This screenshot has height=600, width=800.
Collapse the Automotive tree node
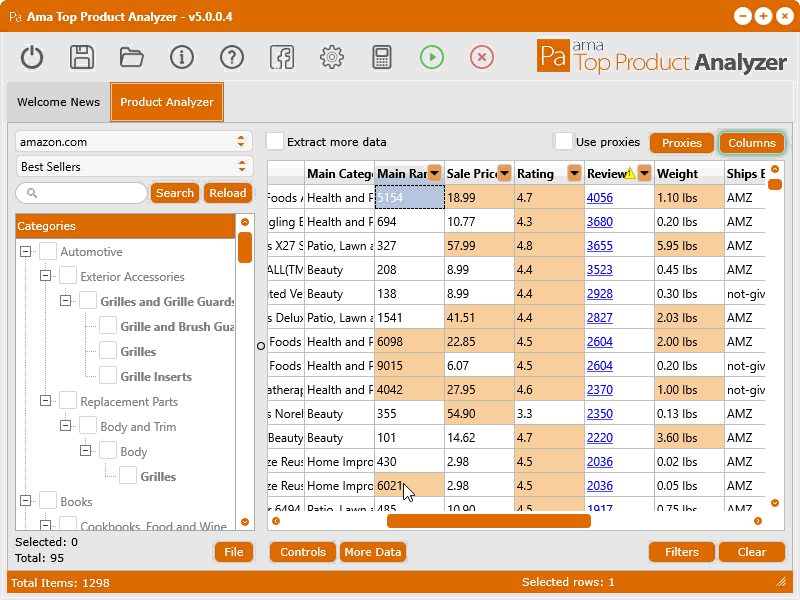click(x=26, y=252)
